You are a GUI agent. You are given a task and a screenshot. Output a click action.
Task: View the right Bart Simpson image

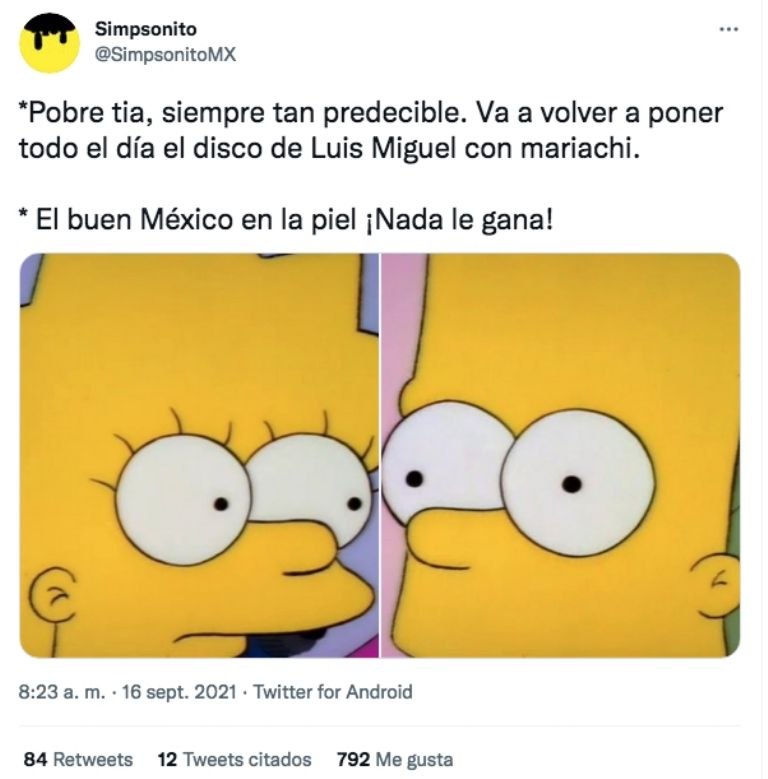pos(560,455)
